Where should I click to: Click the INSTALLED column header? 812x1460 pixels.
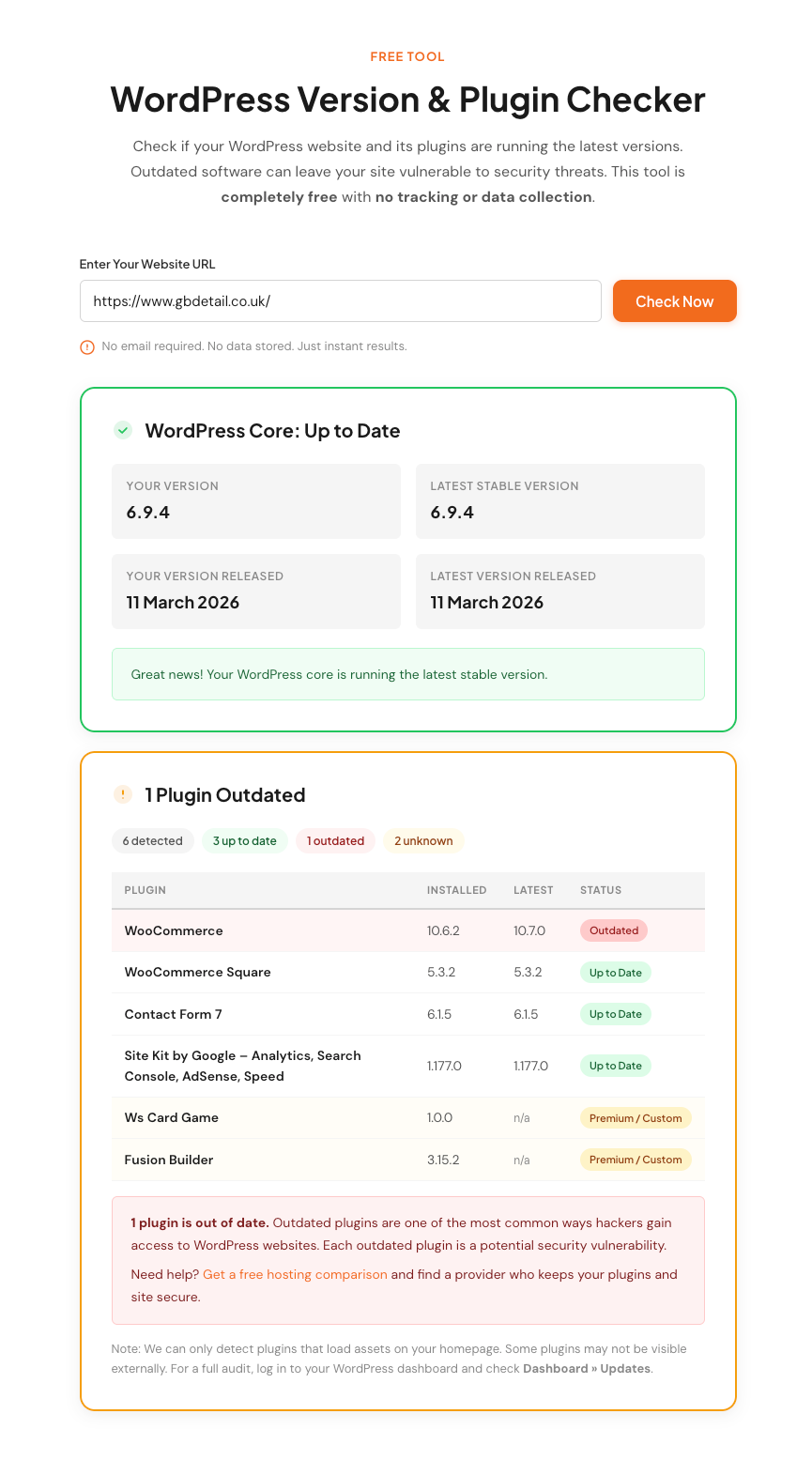tap(457, 890)
